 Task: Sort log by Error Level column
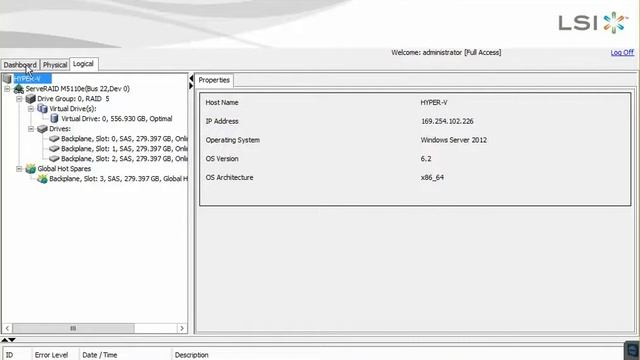(55, 355)
